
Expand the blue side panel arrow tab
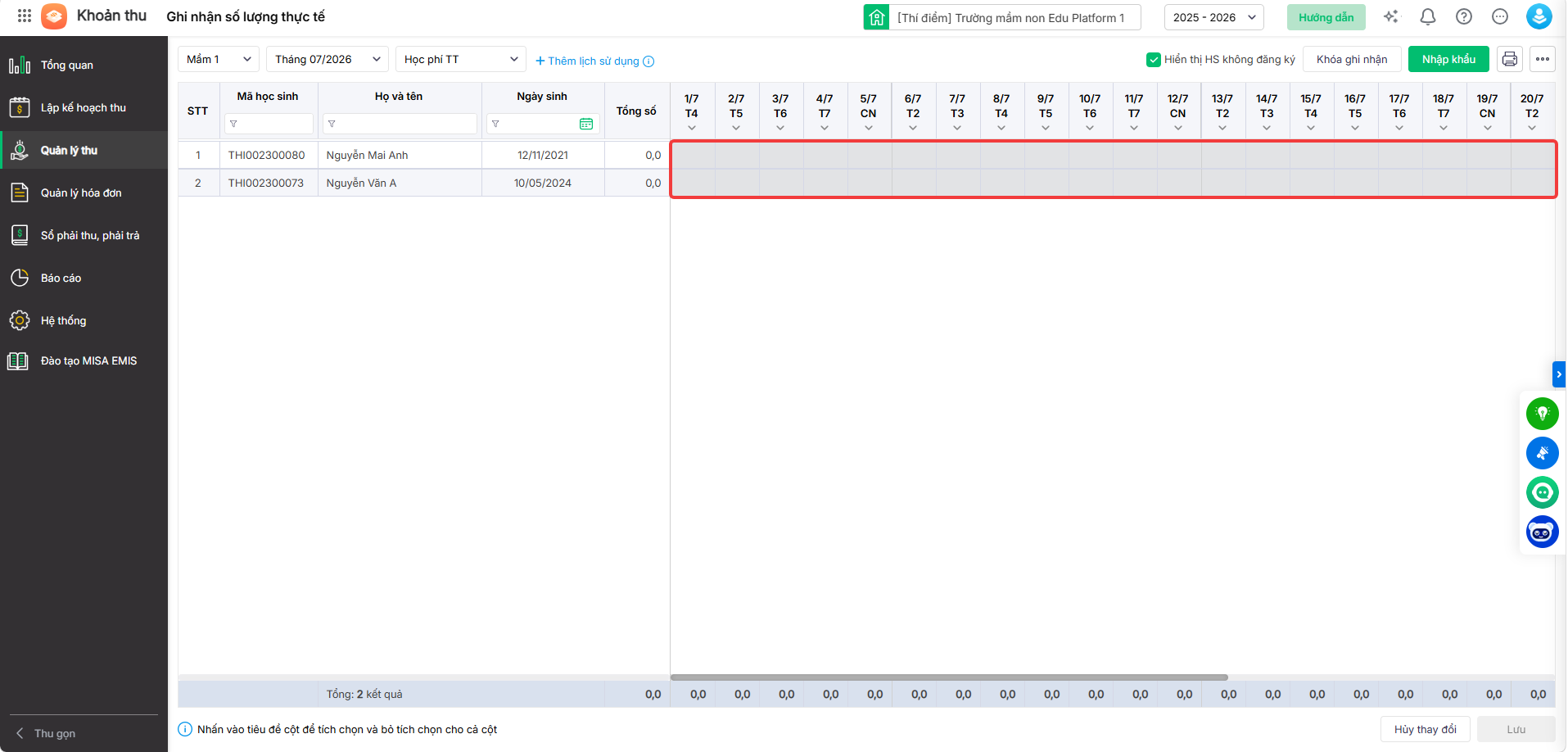pos(1559,374)
